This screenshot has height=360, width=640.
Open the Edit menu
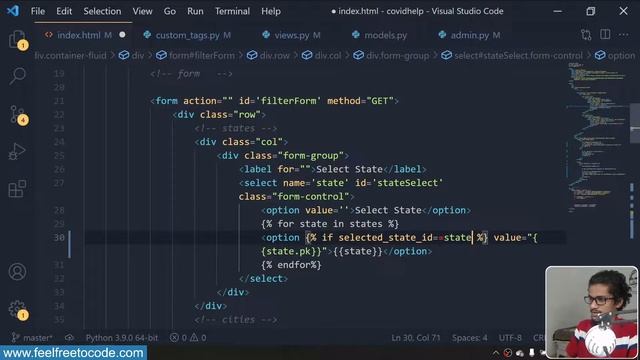pyautogui.click(x=64, y=11)
